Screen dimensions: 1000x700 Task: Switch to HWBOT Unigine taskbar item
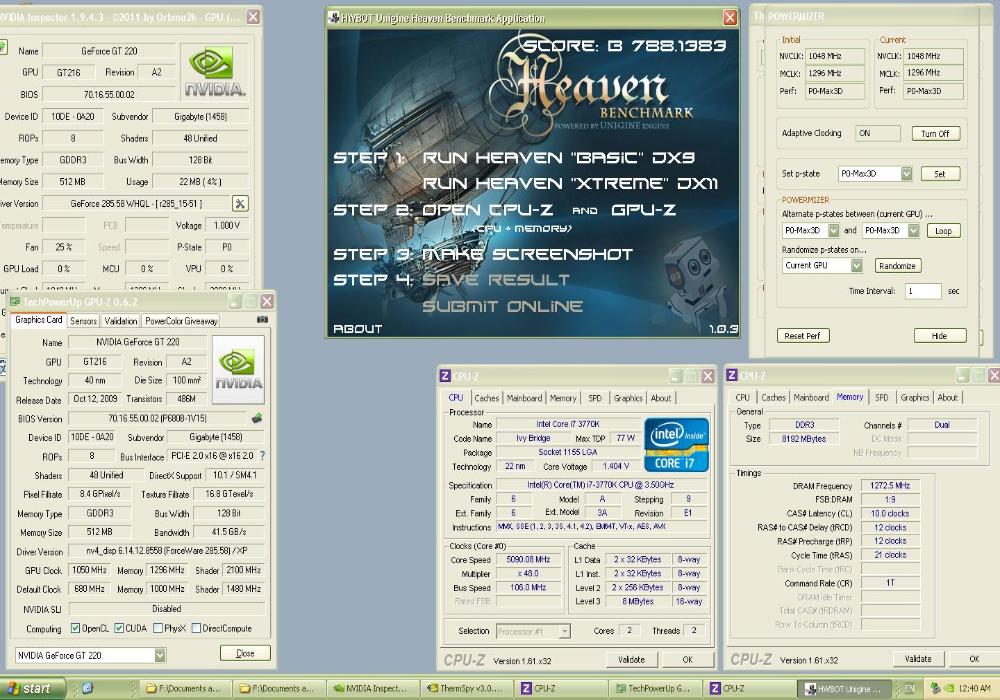tap(844, 689)
